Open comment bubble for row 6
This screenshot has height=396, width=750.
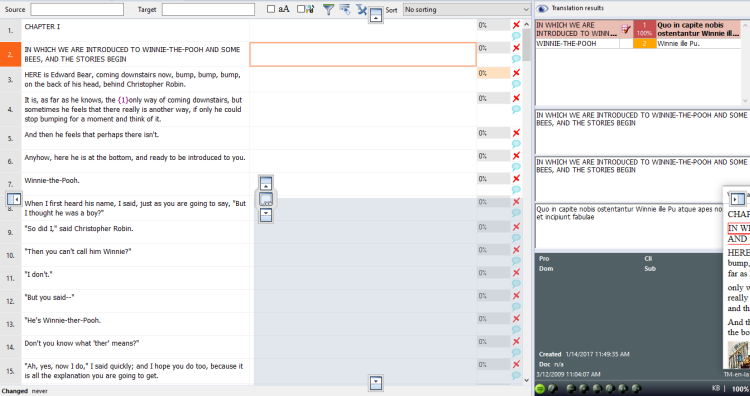pos(516,167)
